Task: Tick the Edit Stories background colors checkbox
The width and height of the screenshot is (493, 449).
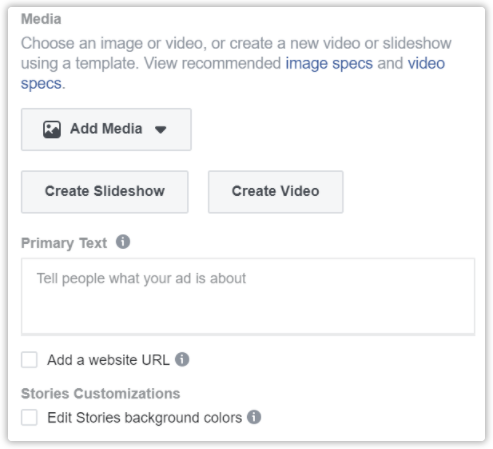Action: [x=29, y=417]
